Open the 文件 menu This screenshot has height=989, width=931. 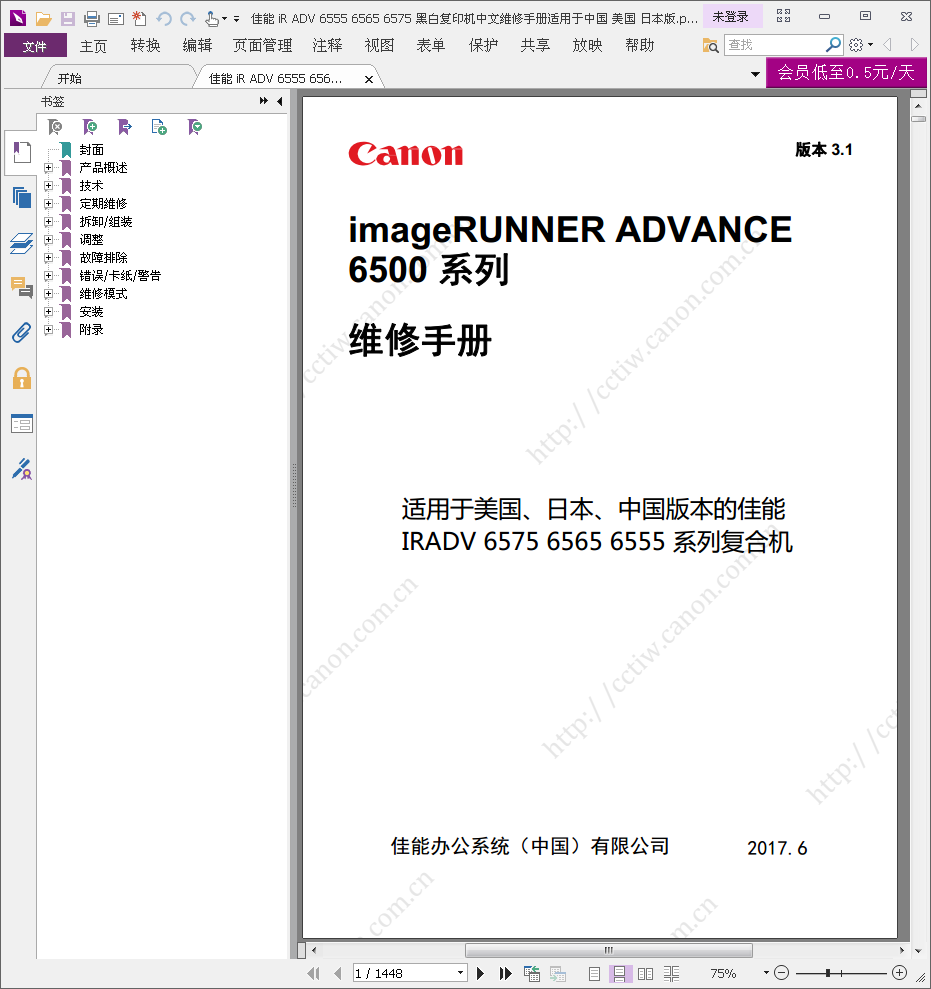coord(35,45)
